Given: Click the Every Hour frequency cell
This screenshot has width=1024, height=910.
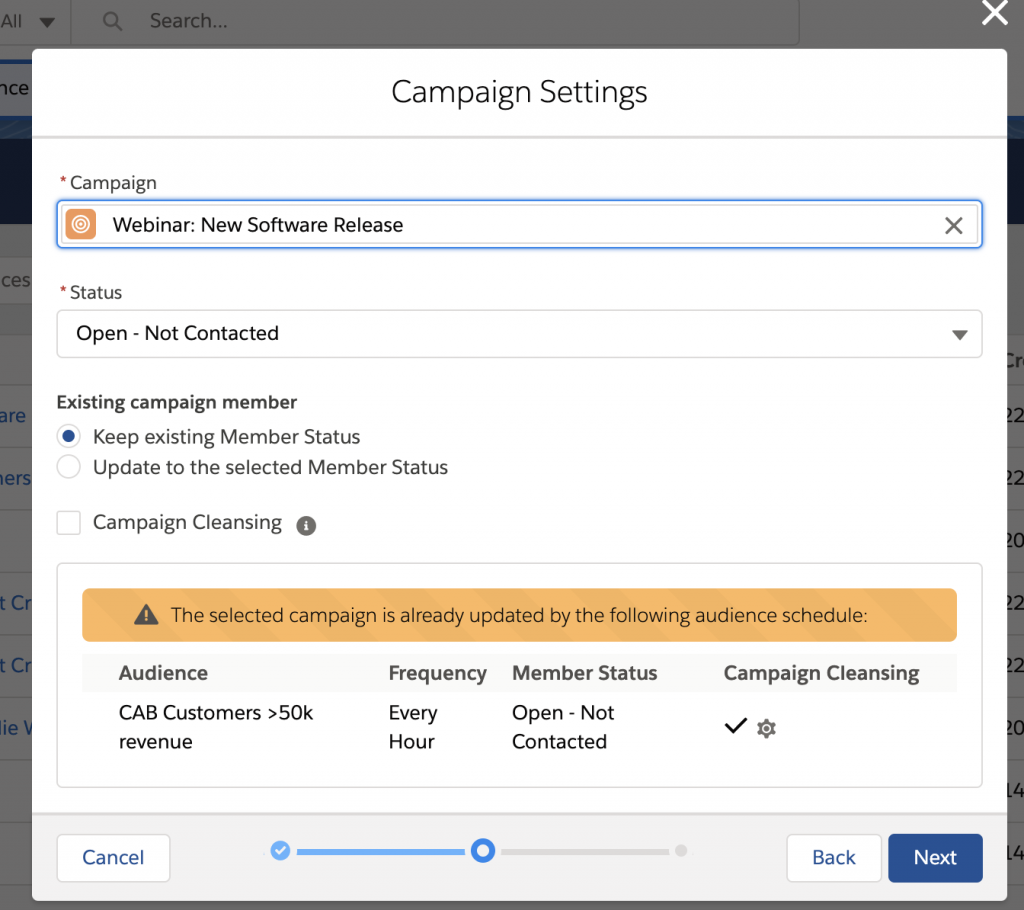Looking at the screenshot, I should click(413, 727).
